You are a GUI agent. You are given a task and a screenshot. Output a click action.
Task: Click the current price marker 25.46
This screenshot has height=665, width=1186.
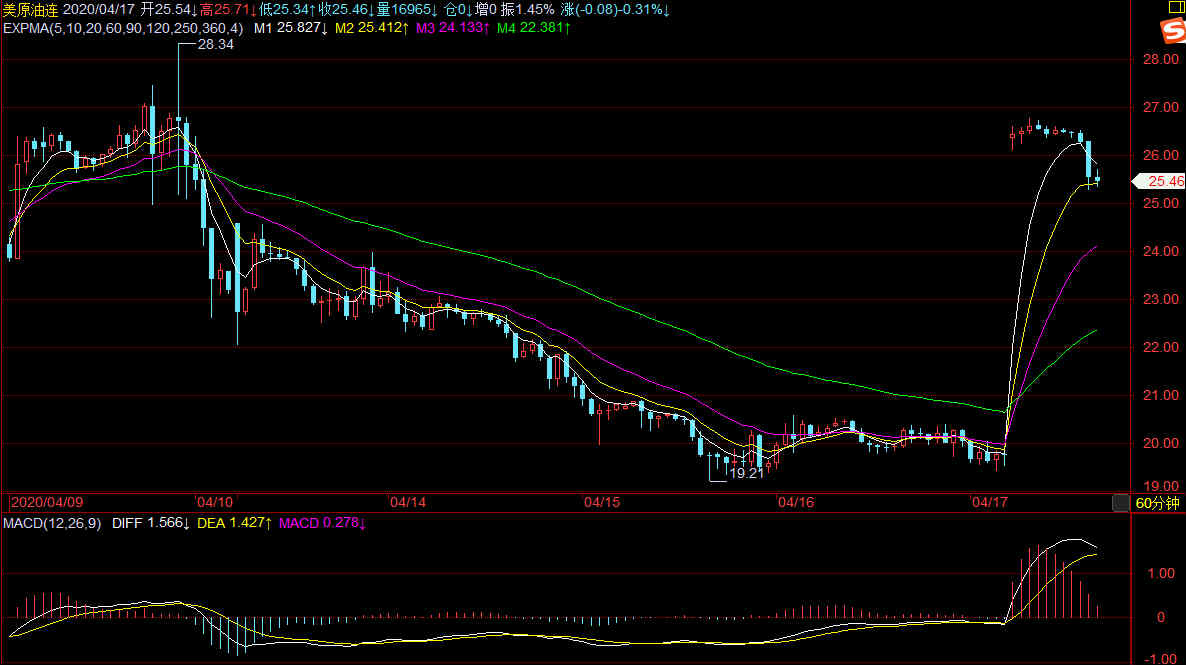pos(1160,182)
